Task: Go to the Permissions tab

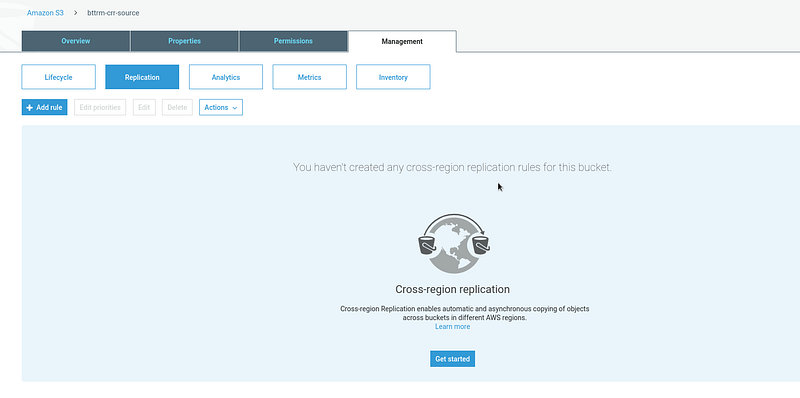Action: [x=293, y=41]
